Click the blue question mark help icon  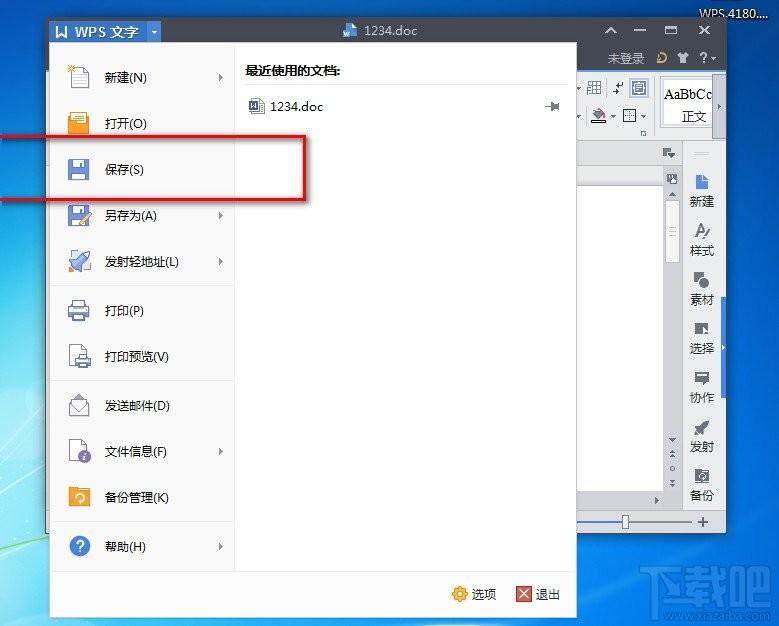pos(79,546)
